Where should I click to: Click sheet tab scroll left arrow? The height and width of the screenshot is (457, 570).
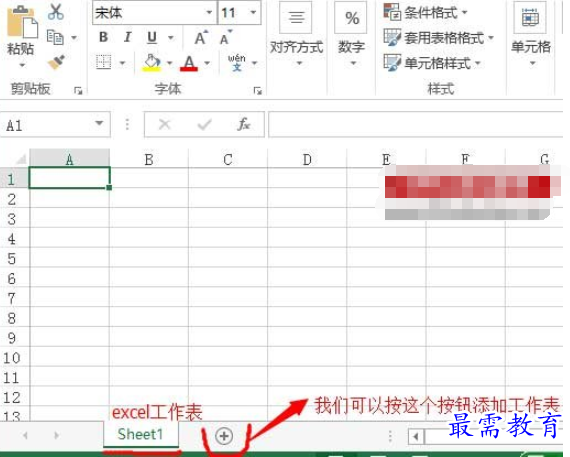[x=25, y=435]
